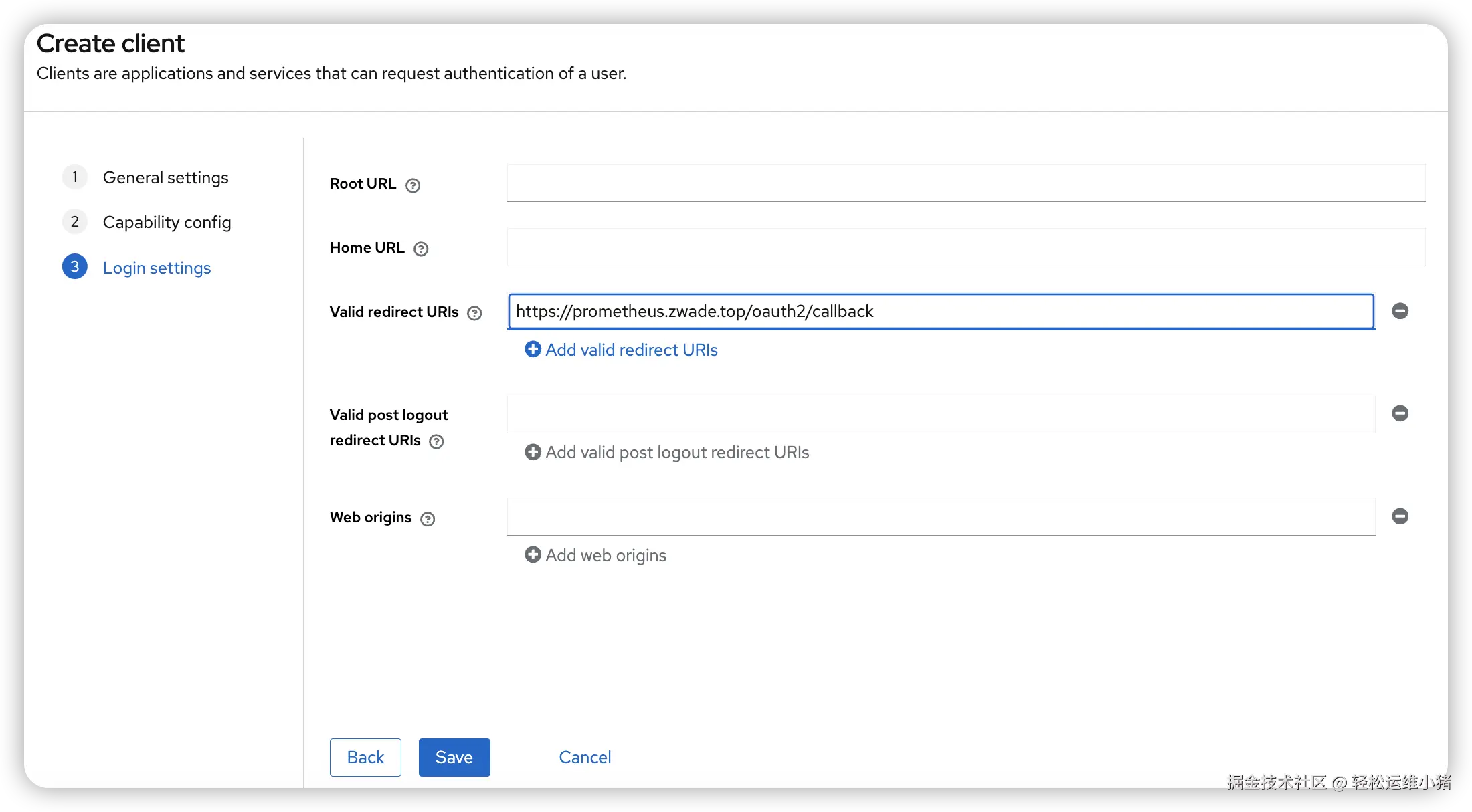Screen dimensions: 1472x812
Task: Go to Capability config step
Action: [167, 222]
